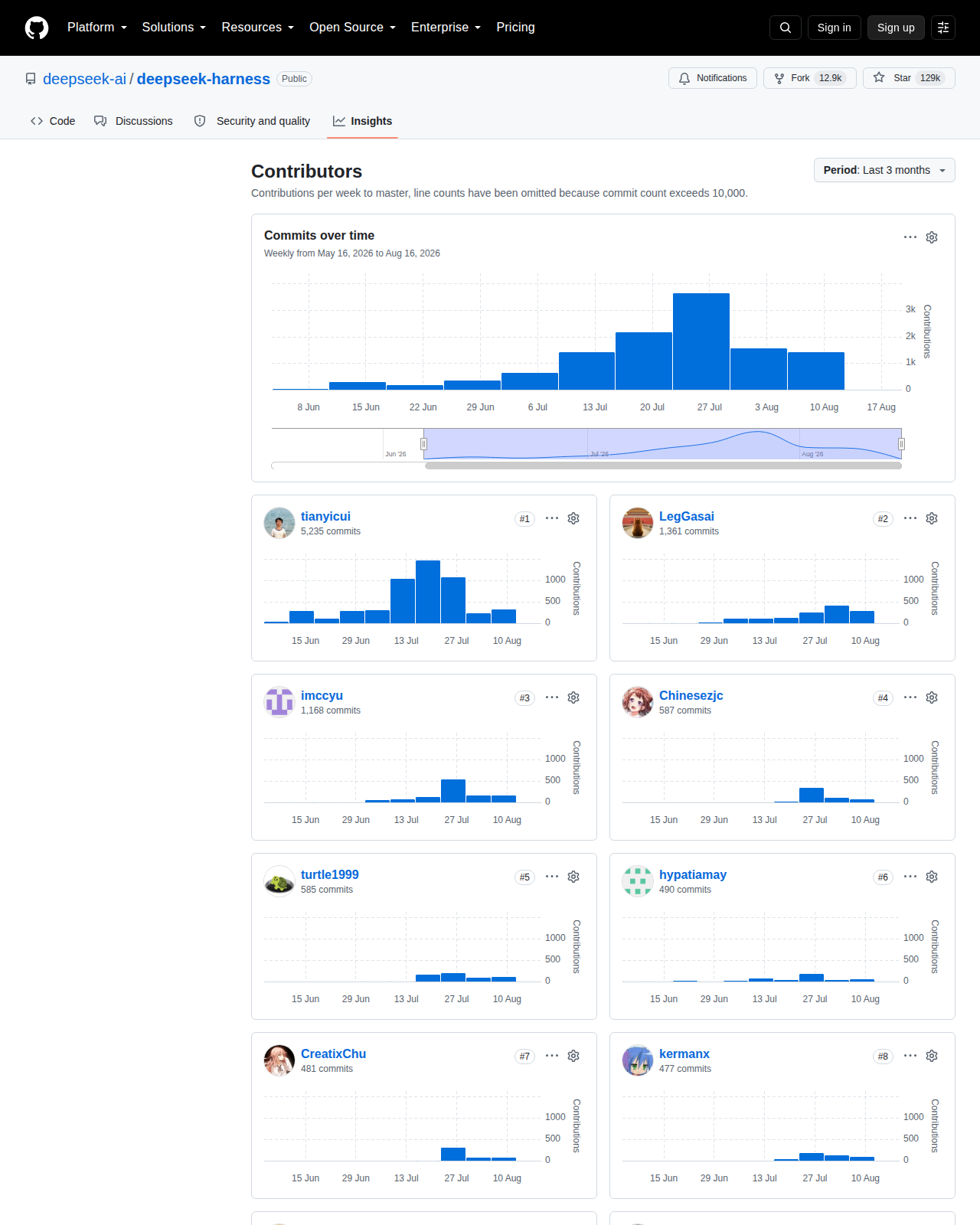Expand the Open Source menu
The image size is (980, 1225).
(x=353, y=28)
